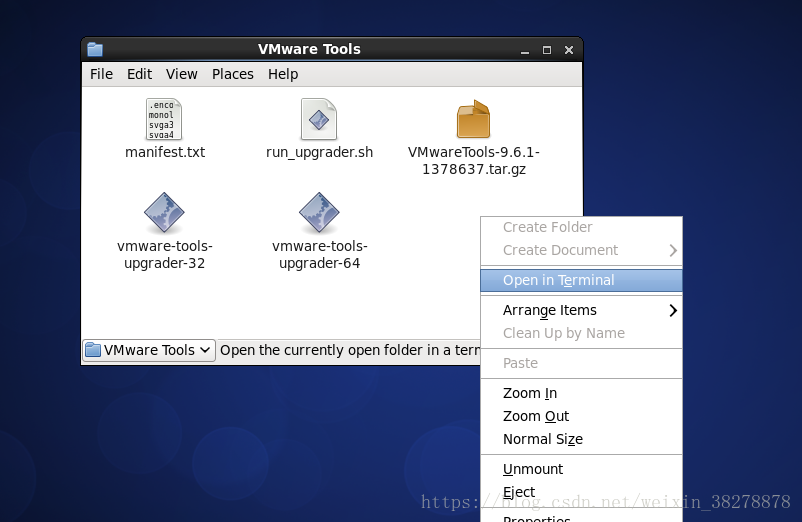Choose Unmount from context menu
Viewport: 802px width, 522px height.
click(582, 469)
